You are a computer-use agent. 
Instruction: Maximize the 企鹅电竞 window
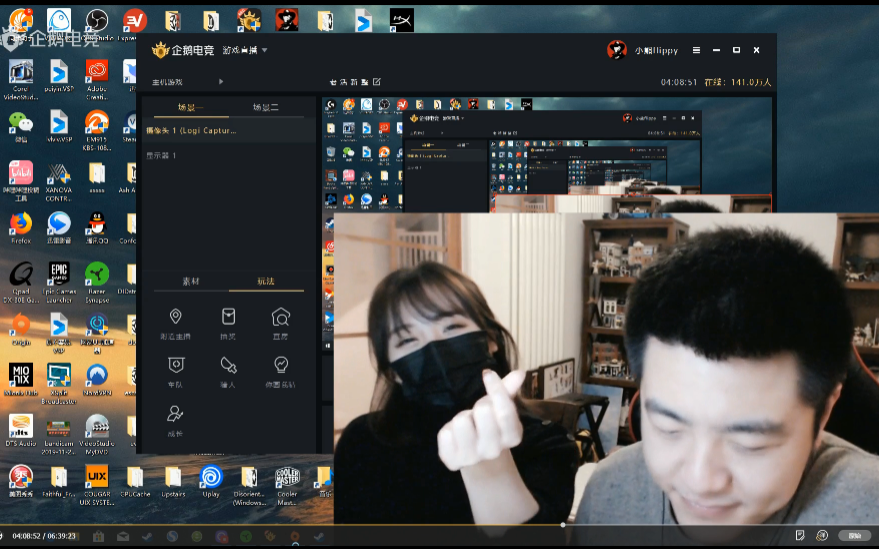coord(737,50)
